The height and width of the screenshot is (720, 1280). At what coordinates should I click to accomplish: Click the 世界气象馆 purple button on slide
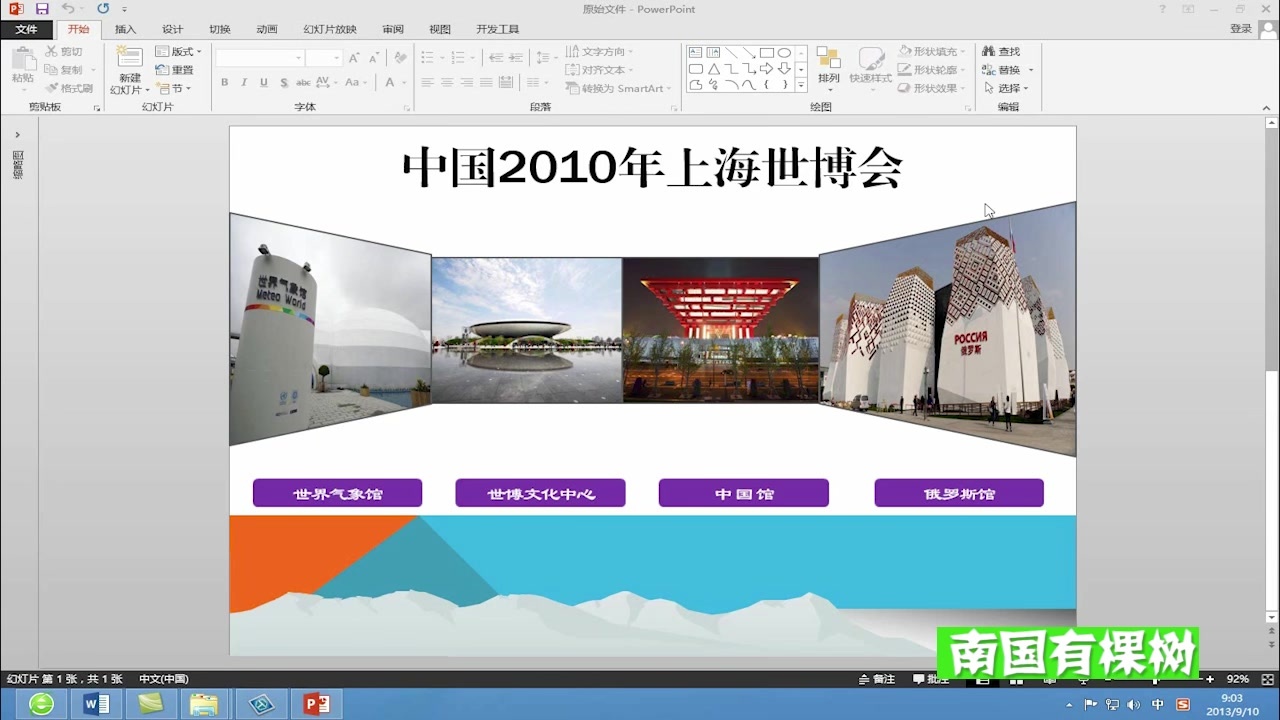(337, 493)
